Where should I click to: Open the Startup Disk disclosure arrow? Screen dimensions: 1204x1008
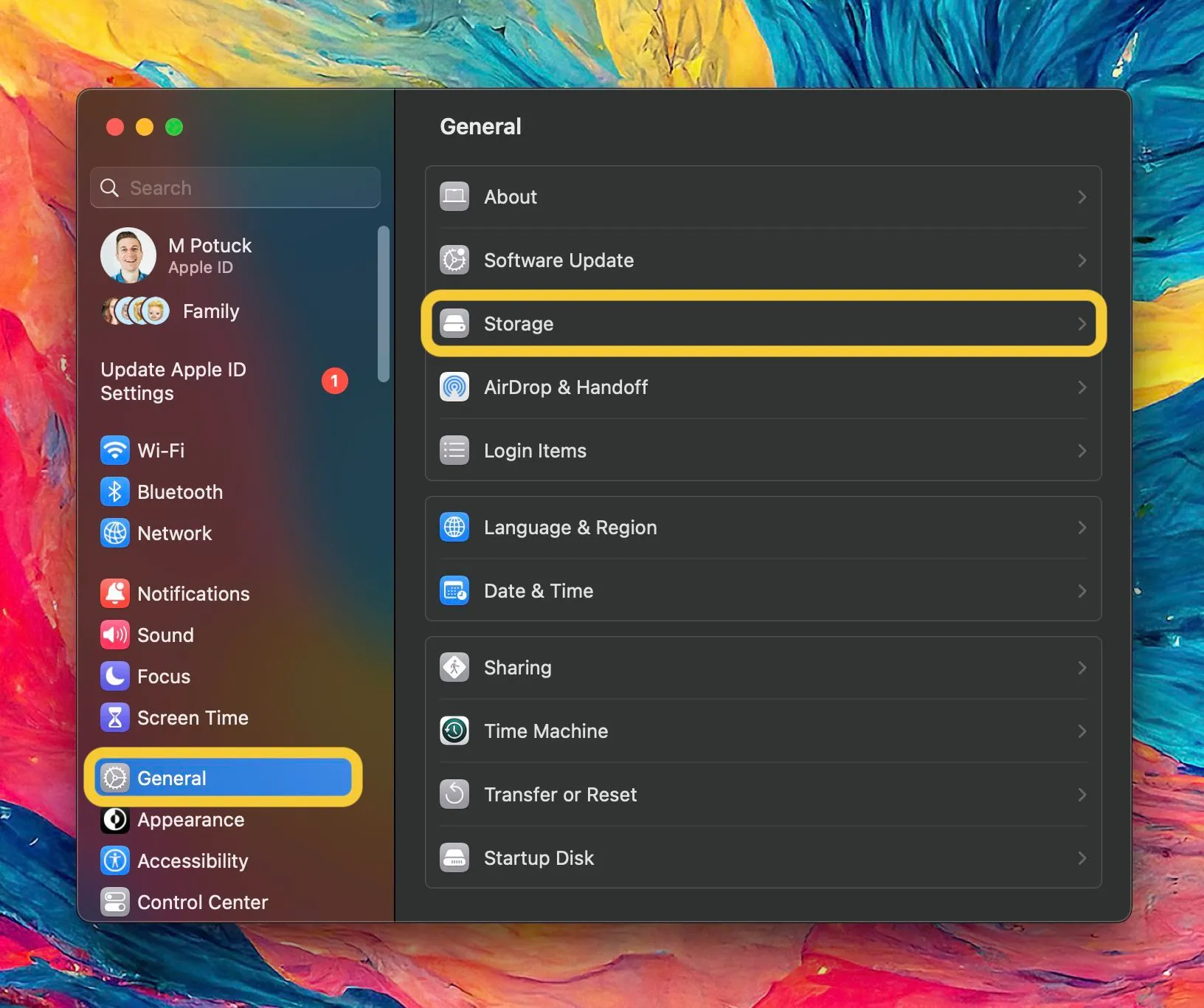pos(1082,857)
